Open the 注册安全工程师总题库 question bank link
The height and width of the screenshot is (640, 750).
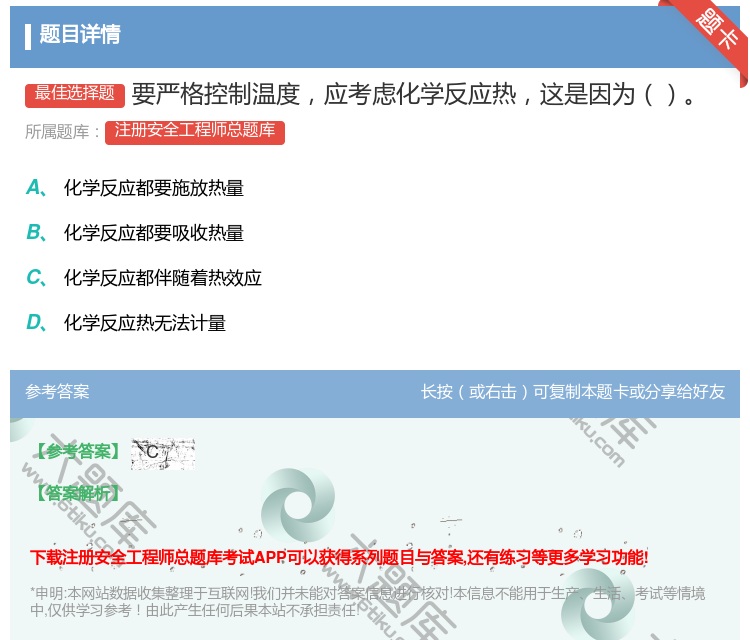(195, 132)
